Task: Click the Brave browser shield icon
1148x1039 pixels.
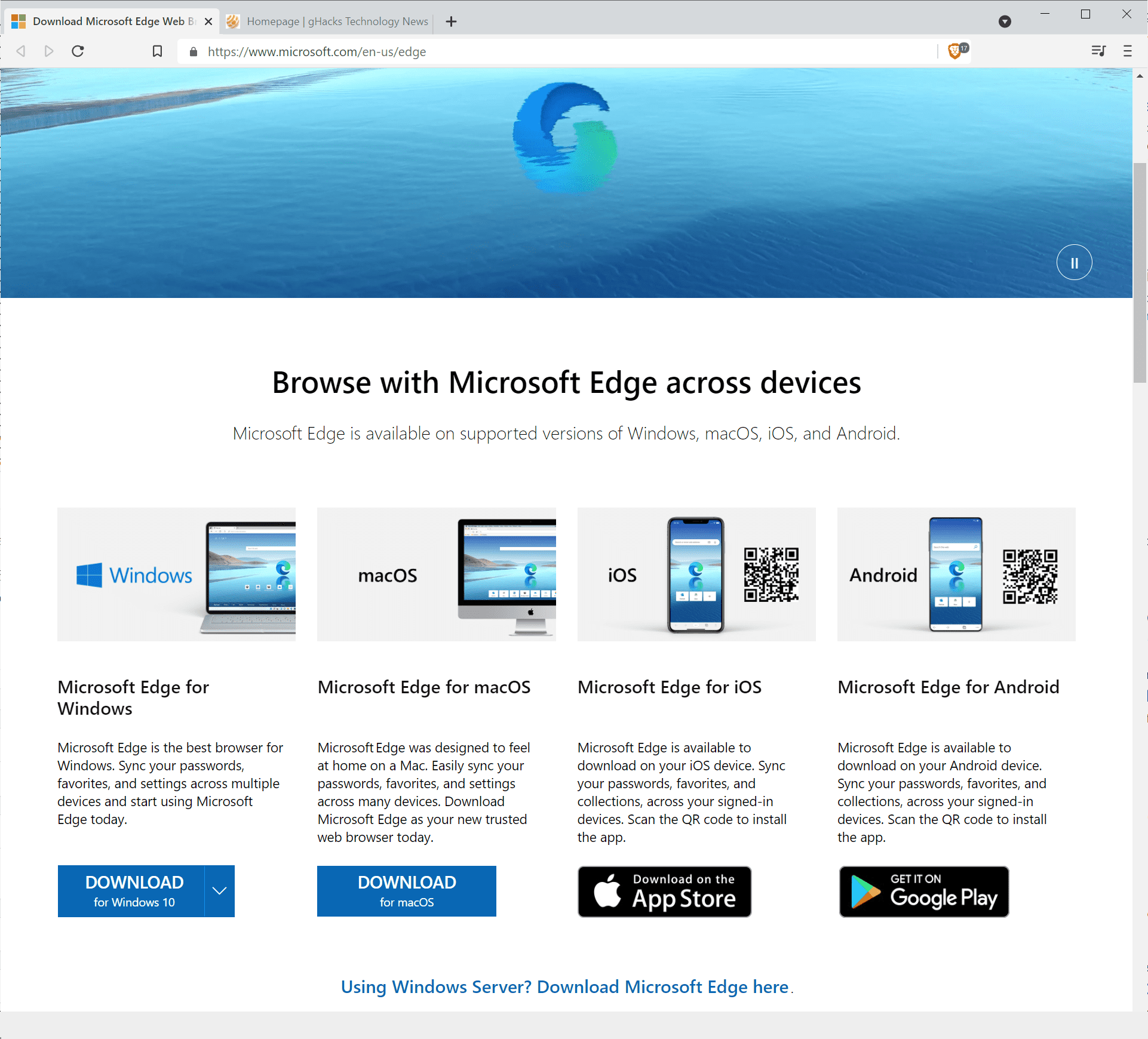Action: click(x=956, y=51)
